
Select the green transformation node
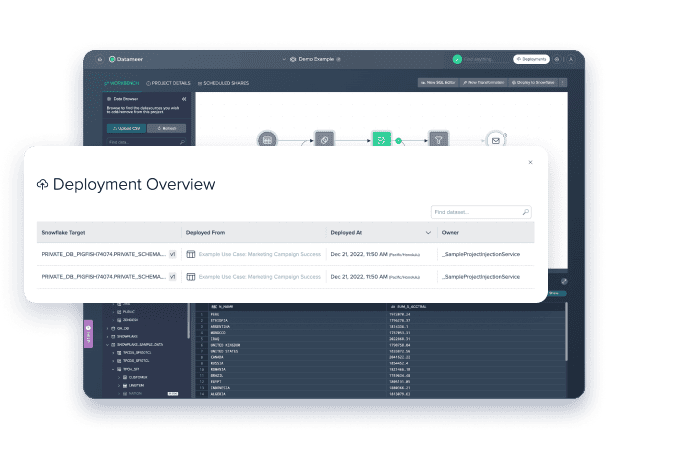[x=381, y=139]
